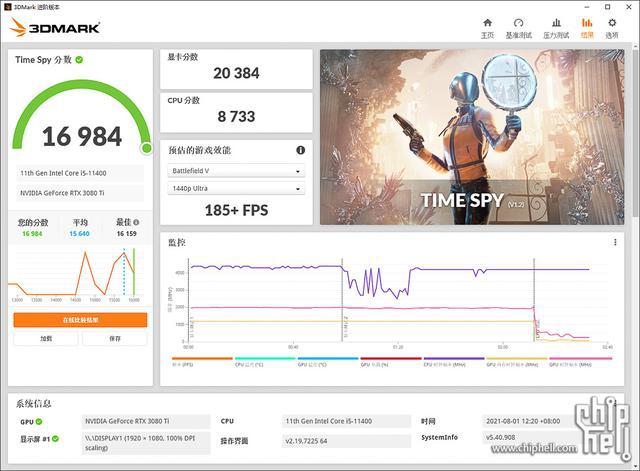Expand the 1440p Ultra resolution dropdown
640x471 pixels.
[236, 188]
